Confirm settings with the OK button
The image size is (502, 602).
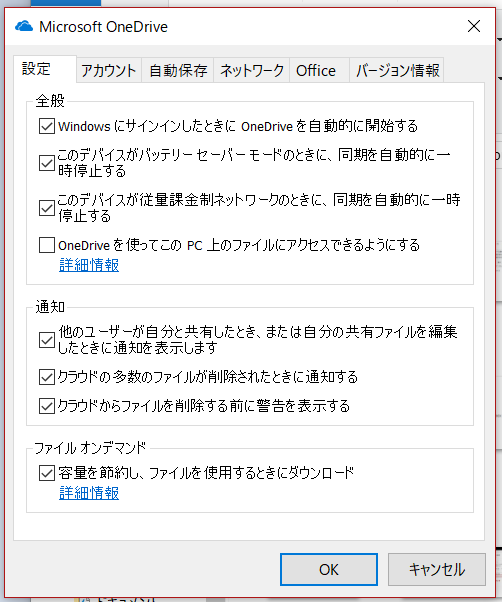(329, 569)
